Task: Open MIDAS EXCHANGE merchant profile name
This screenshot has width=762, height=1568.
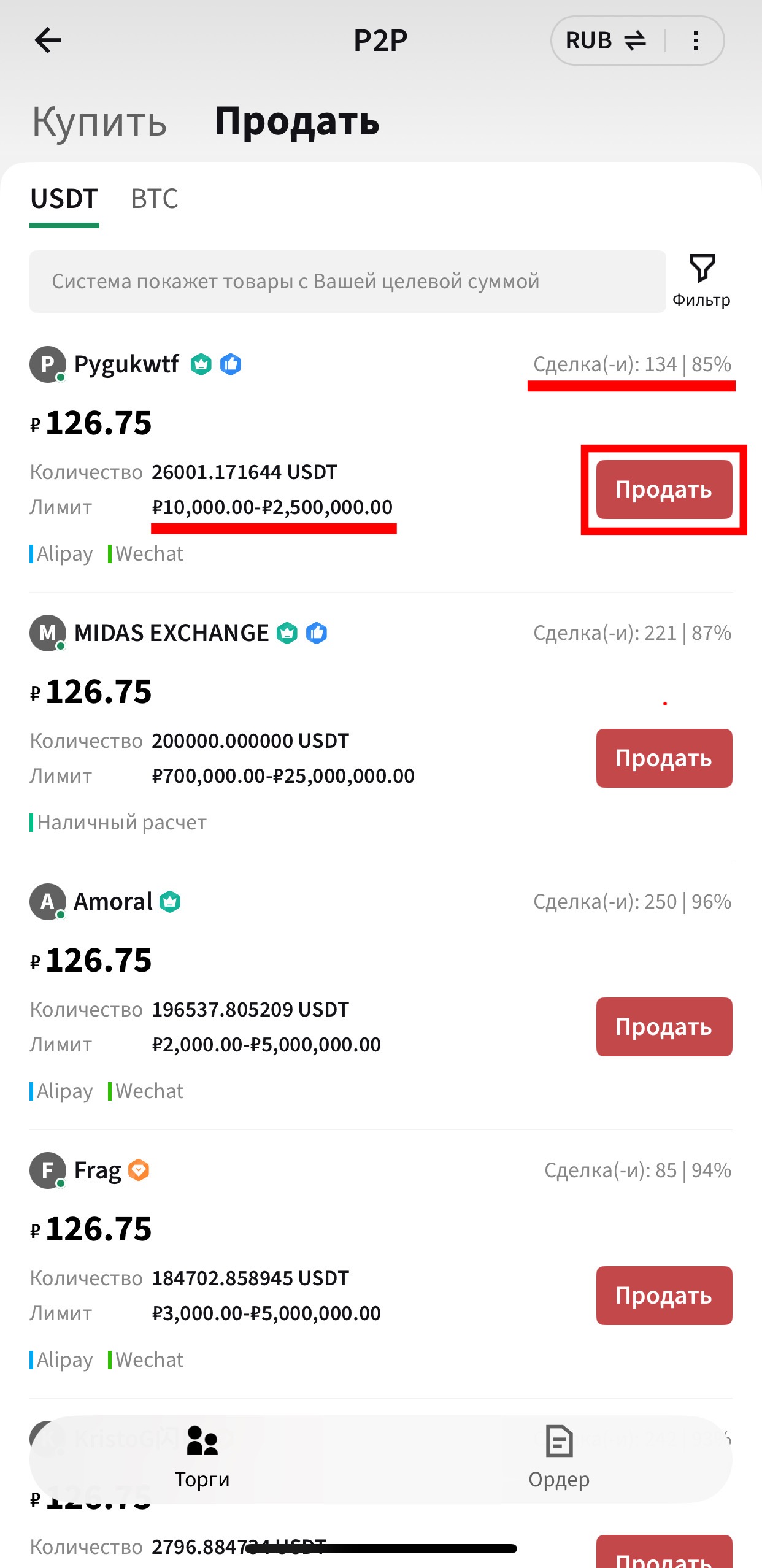Action: (171, 633)
